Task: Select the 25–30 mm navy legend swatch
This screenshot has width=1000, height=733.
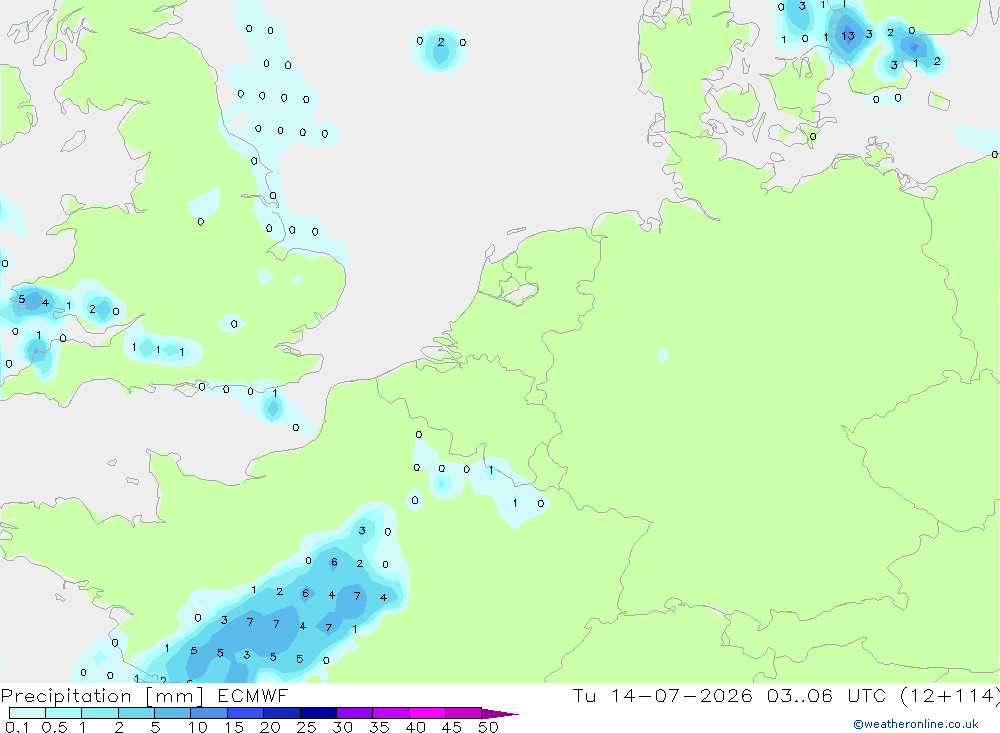Action: click(318, 713)
